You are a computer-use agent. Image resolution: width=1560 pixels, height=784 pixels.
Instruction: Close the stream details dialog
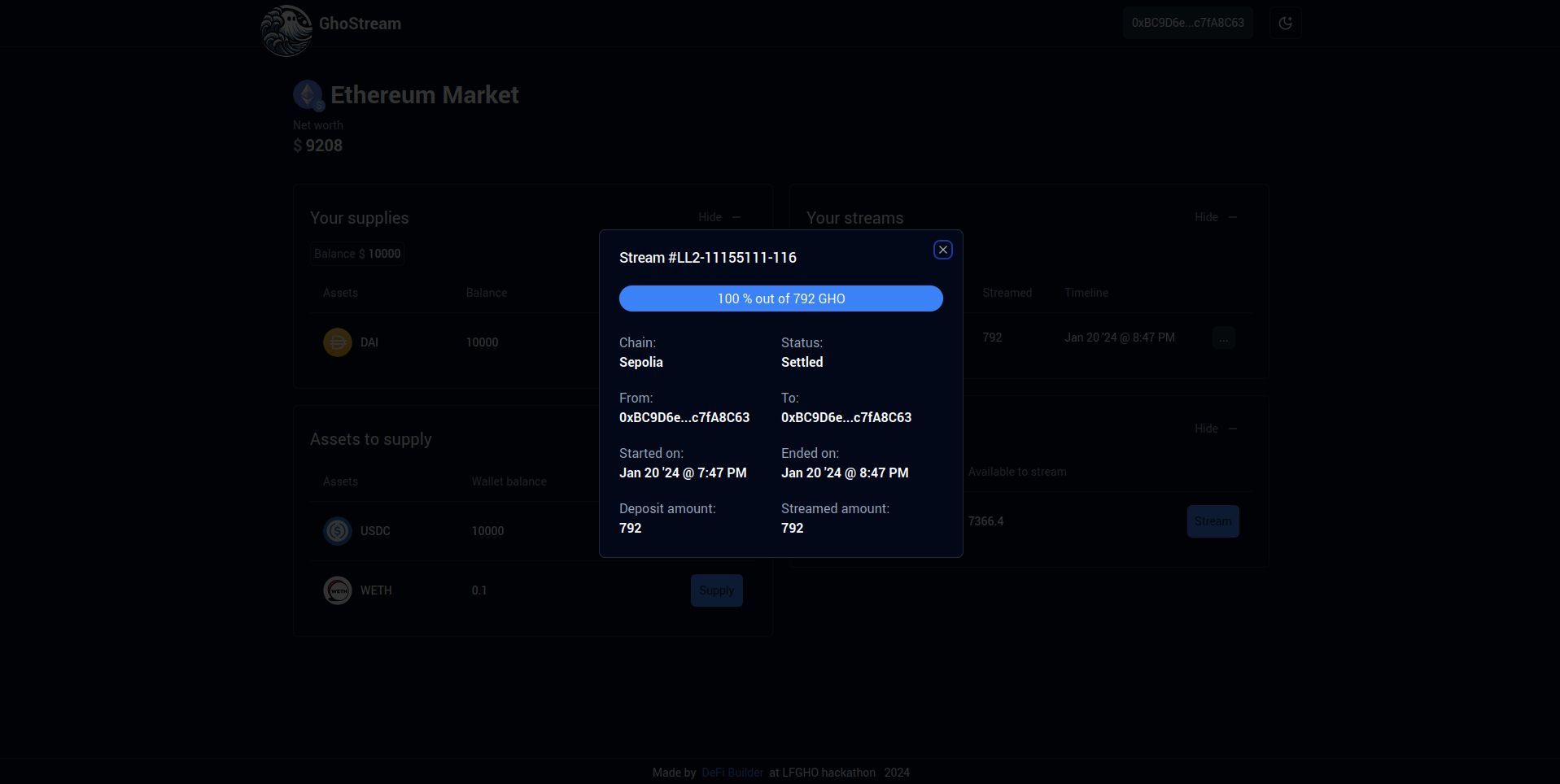(x=942, y=250)
